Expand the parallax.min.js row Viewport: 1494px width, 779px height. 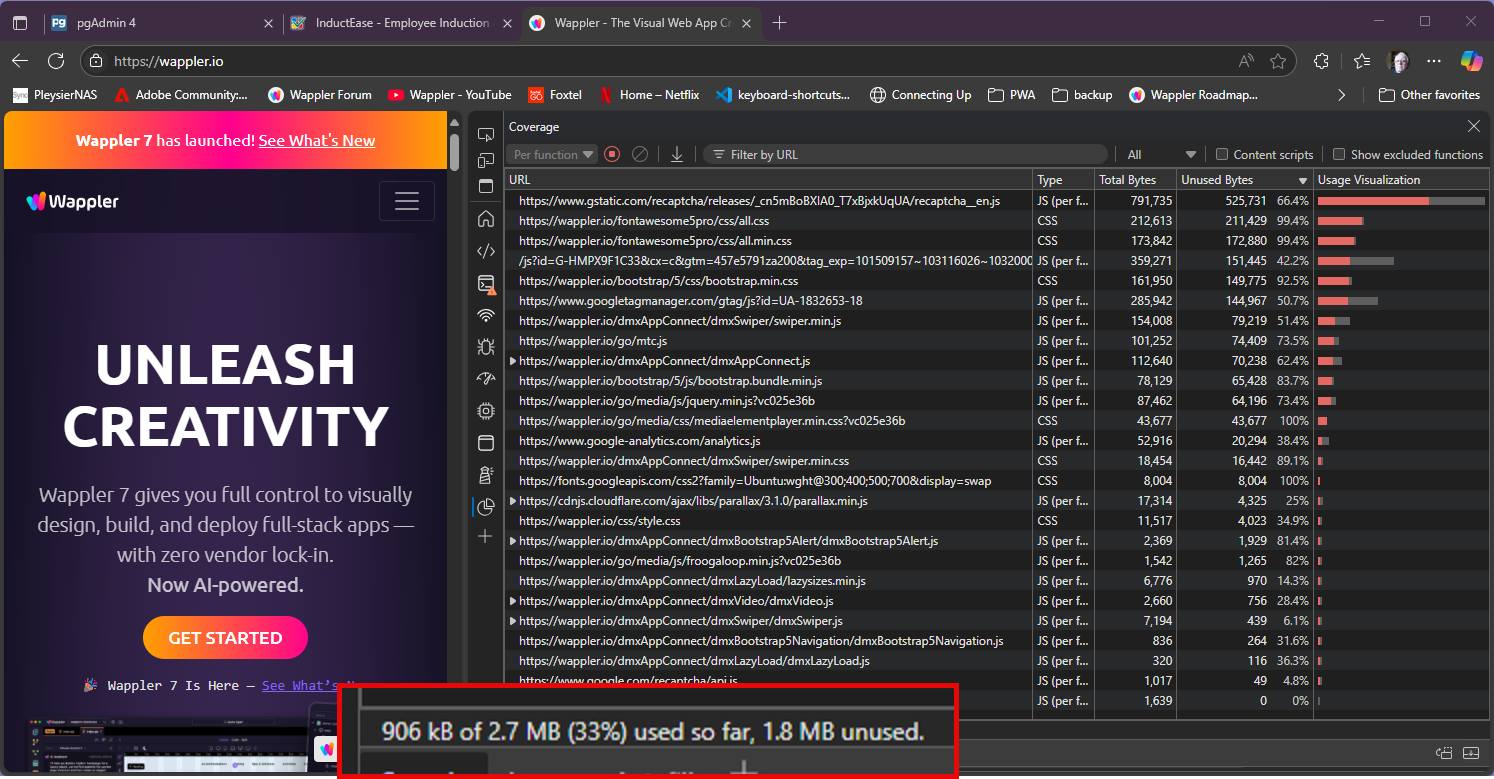513,501
